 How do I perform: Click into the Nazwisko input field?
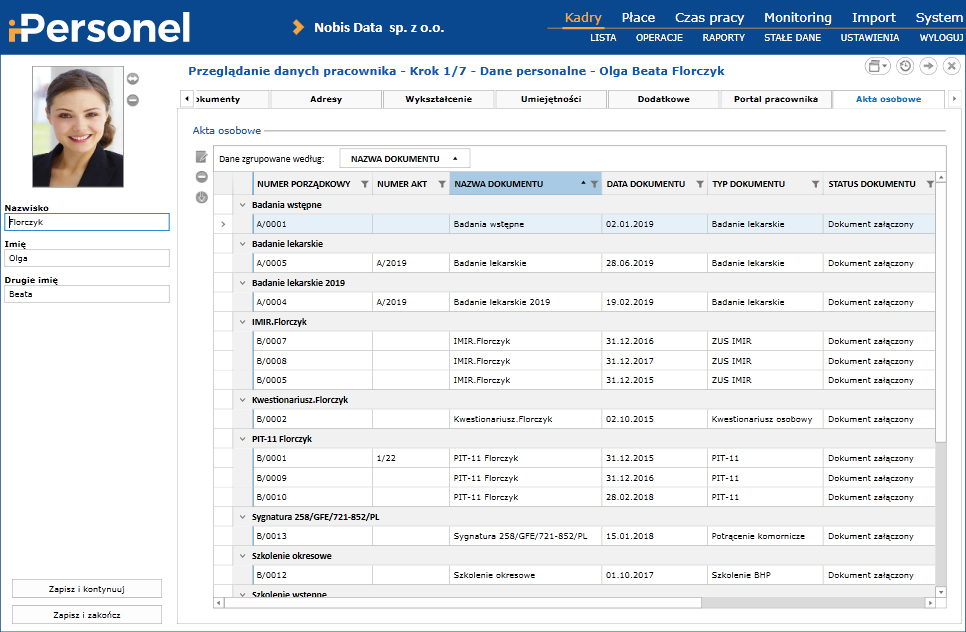(86, 222)
